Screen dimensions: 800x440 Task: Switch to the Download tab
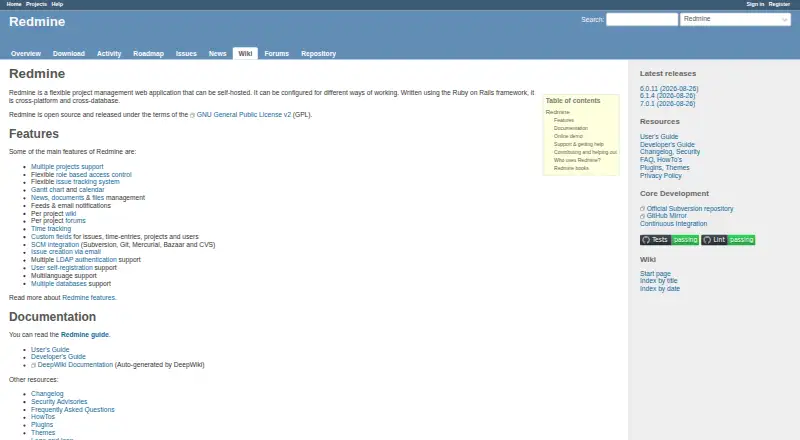[69, 54]
